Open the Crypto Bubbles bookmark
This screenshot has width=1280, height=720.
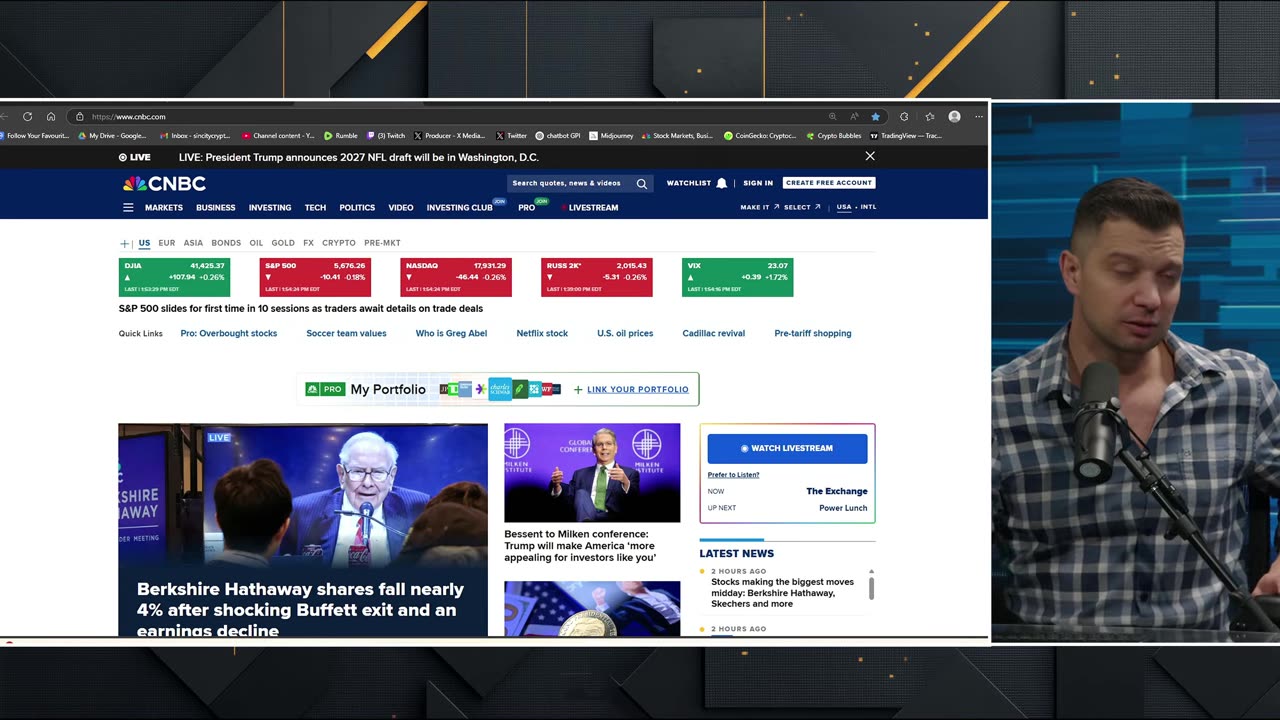pos(833,136)
